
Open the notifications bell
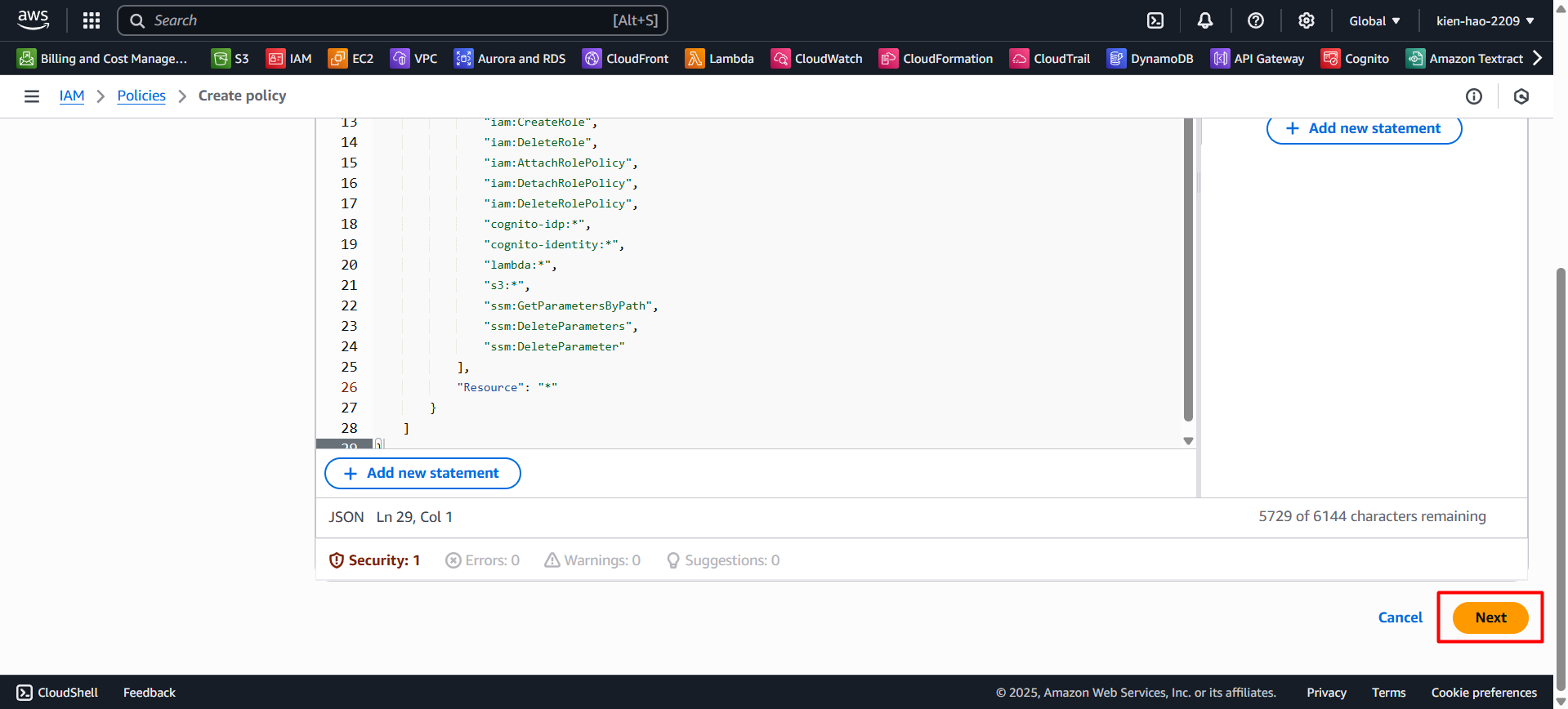pos(1205,20)
